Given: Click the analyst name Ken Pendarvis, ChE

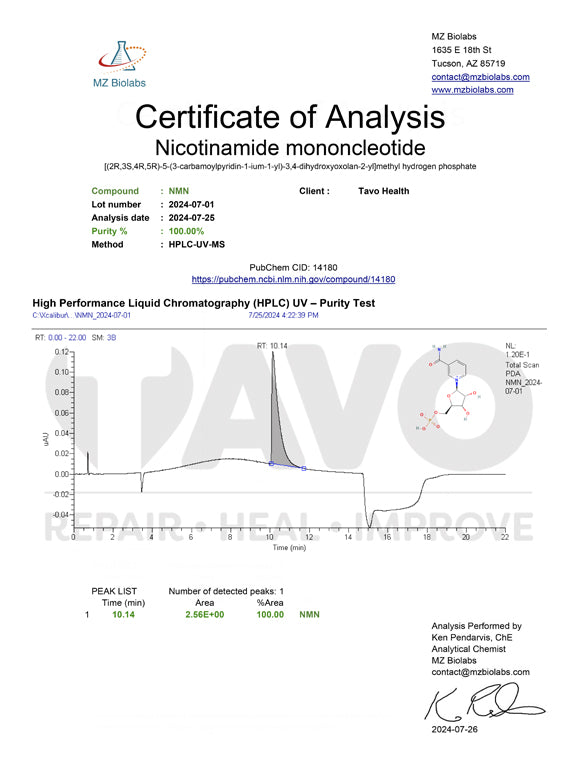Looking at the screenshot, I should point(472,637).
